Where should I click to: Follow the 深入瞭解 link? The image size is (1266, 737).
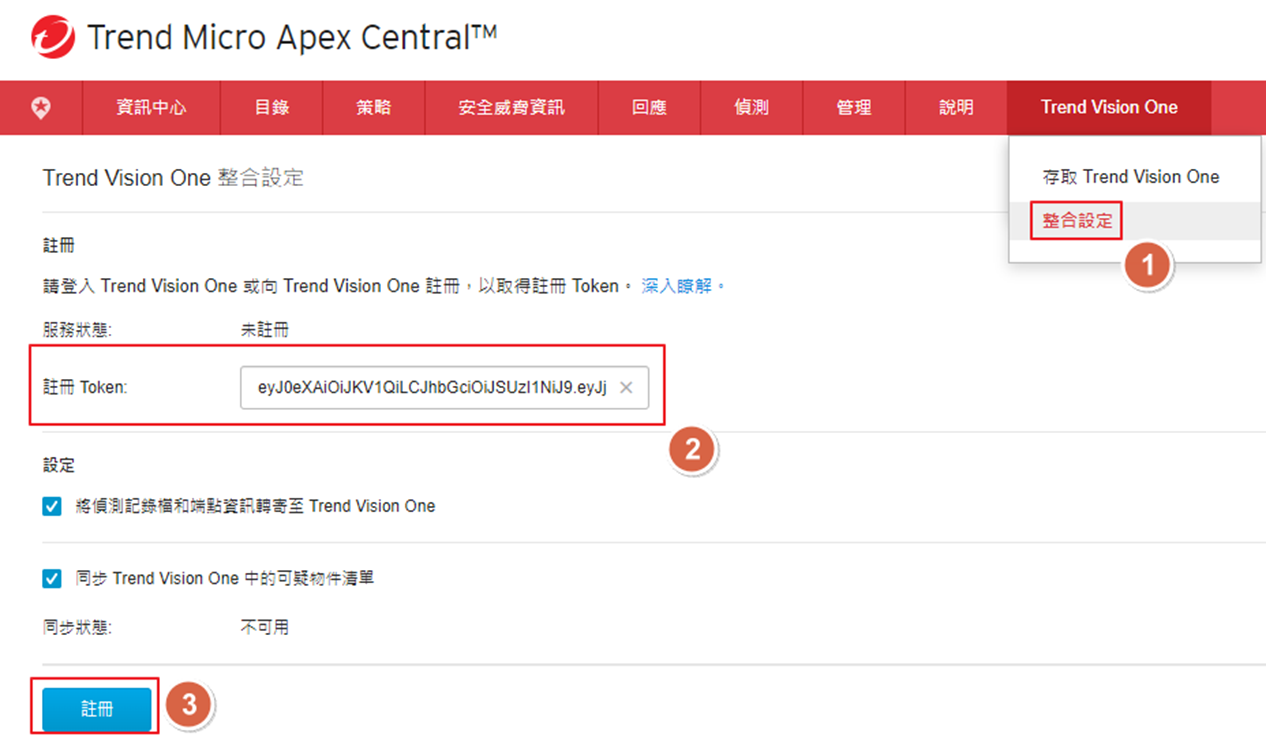(x=677, y=286)
